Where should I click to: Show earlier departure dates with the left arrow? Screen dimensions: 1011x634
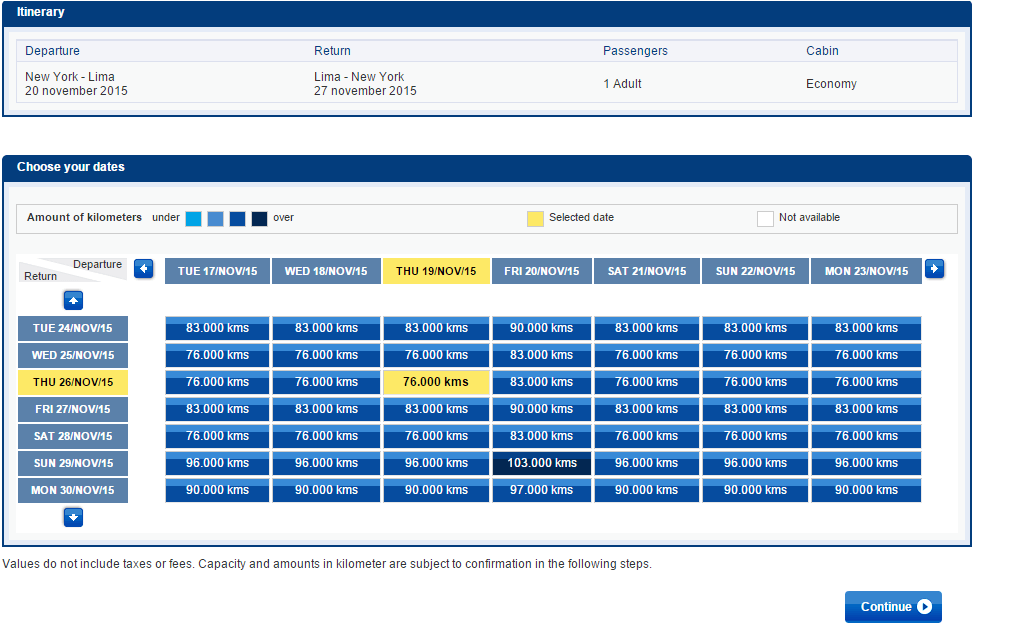[144, 269]
